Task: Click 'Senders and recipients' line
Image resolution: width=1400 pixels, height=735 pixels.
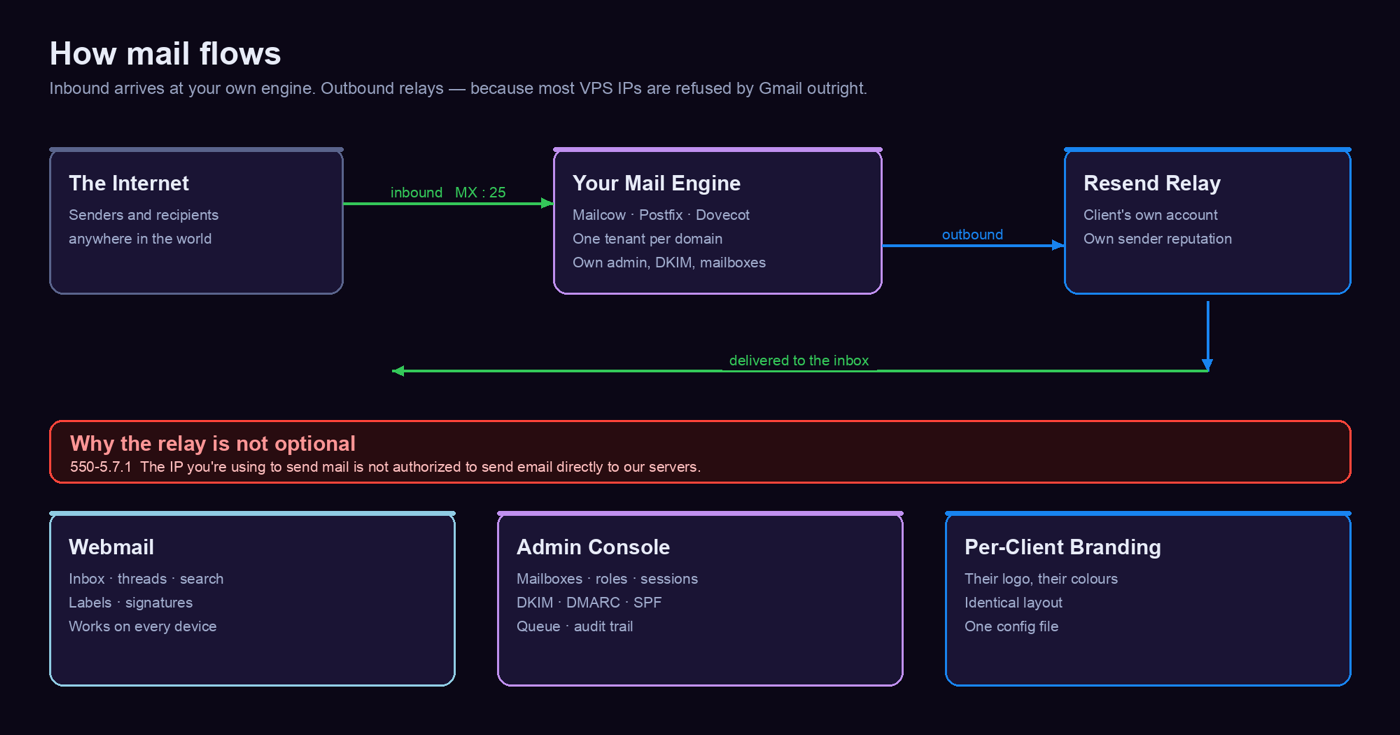Action: 144,215
